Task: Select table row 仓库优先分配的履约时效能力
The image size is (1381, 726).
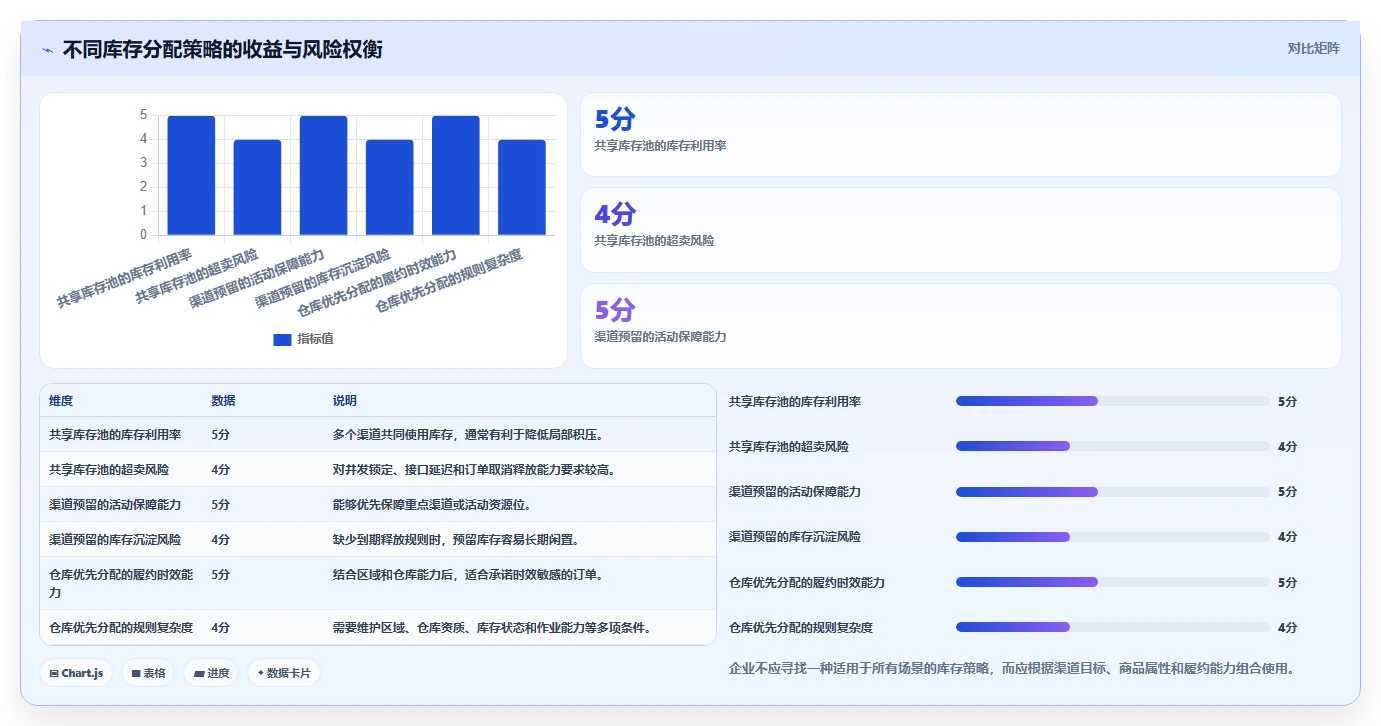Action: [x=378, y=584]
